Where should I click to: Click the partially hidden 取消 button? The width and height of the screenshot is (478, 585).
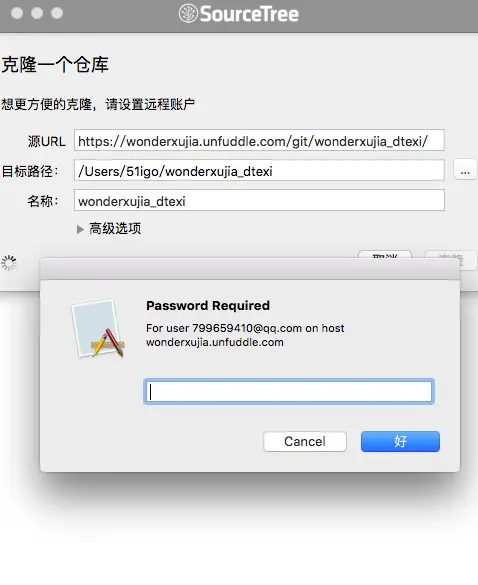385,254
